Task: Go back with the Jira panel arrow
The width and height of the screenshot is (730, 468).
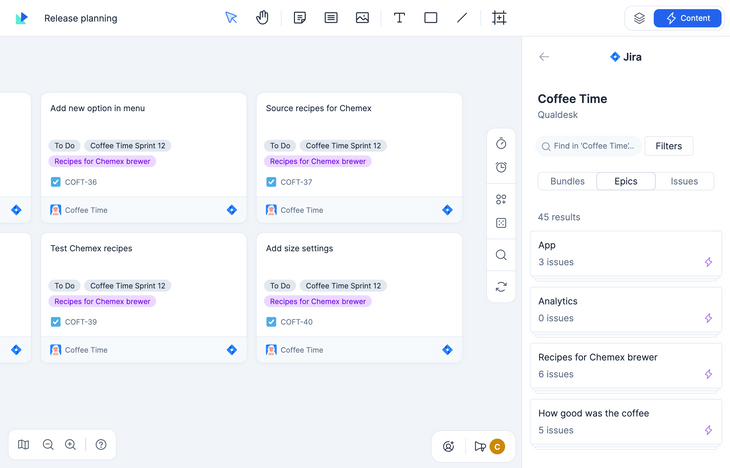Action: [544, 57]
